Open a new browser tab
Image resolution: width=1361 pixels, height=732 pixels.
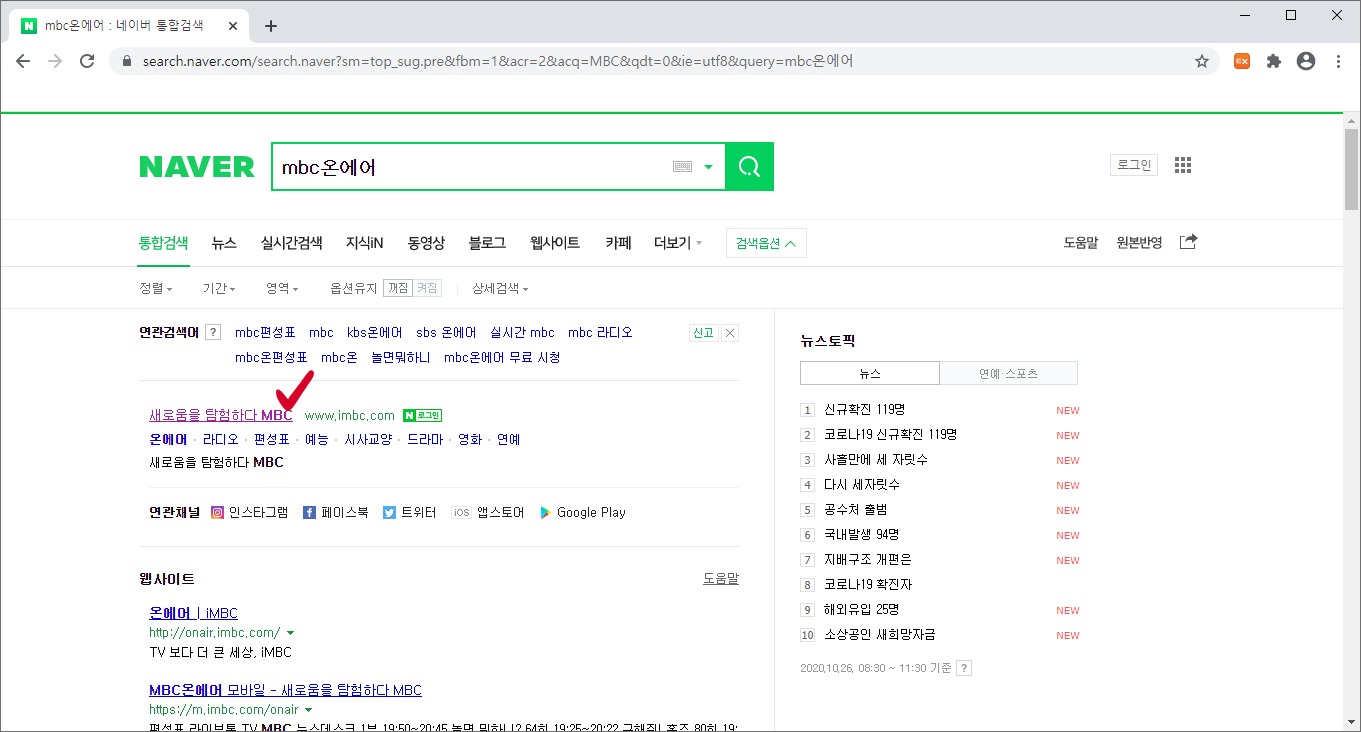(x=271, y=26)
